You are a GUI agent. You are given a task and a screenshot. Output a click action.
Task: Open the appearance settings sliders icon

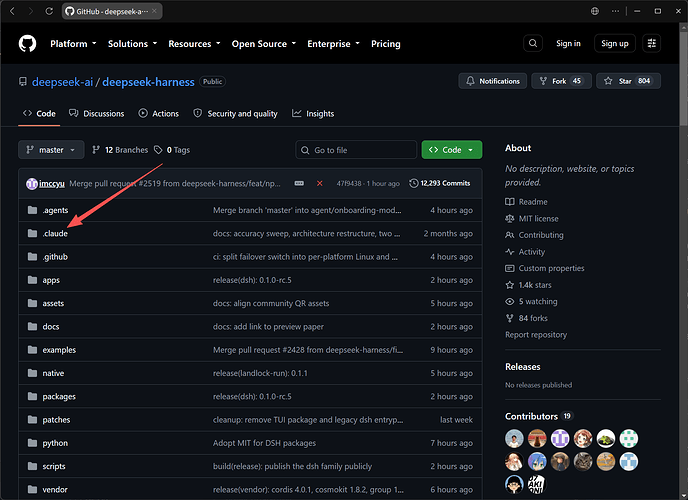pyautogui.click(x=652, y=43)
